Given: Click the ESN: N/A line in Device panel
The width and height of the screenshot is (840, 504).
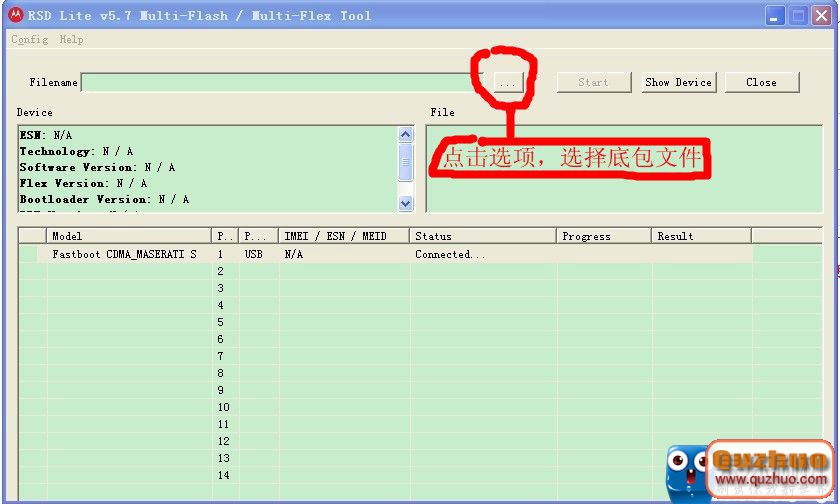Looking at the screenshot, I should coord(46,135).
